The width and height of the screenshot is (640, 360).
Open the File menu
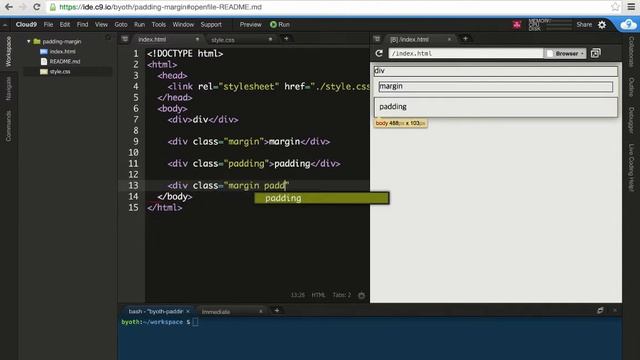tap(48, 24)
